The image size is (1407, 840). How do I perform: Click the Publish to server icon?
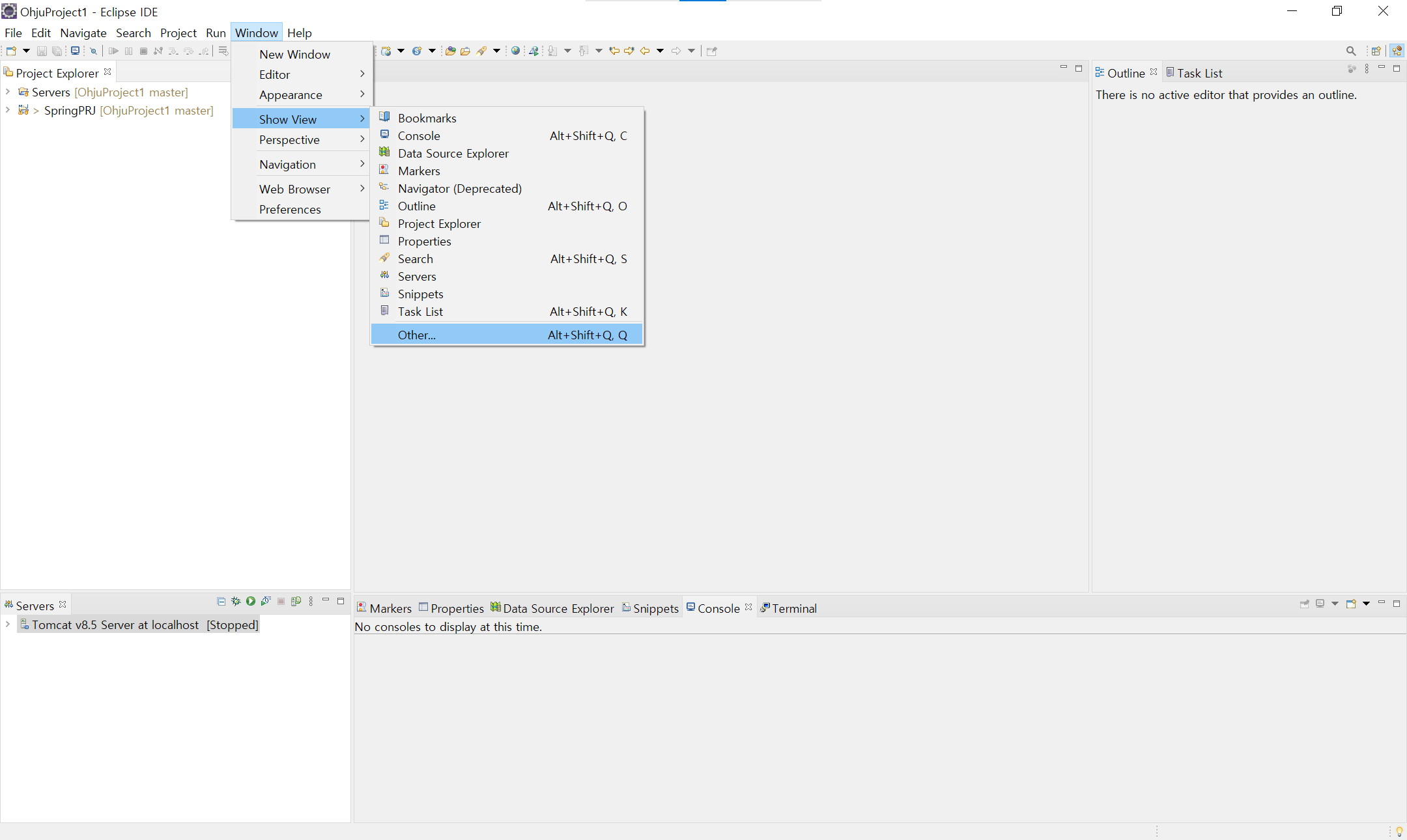point(296,602)
